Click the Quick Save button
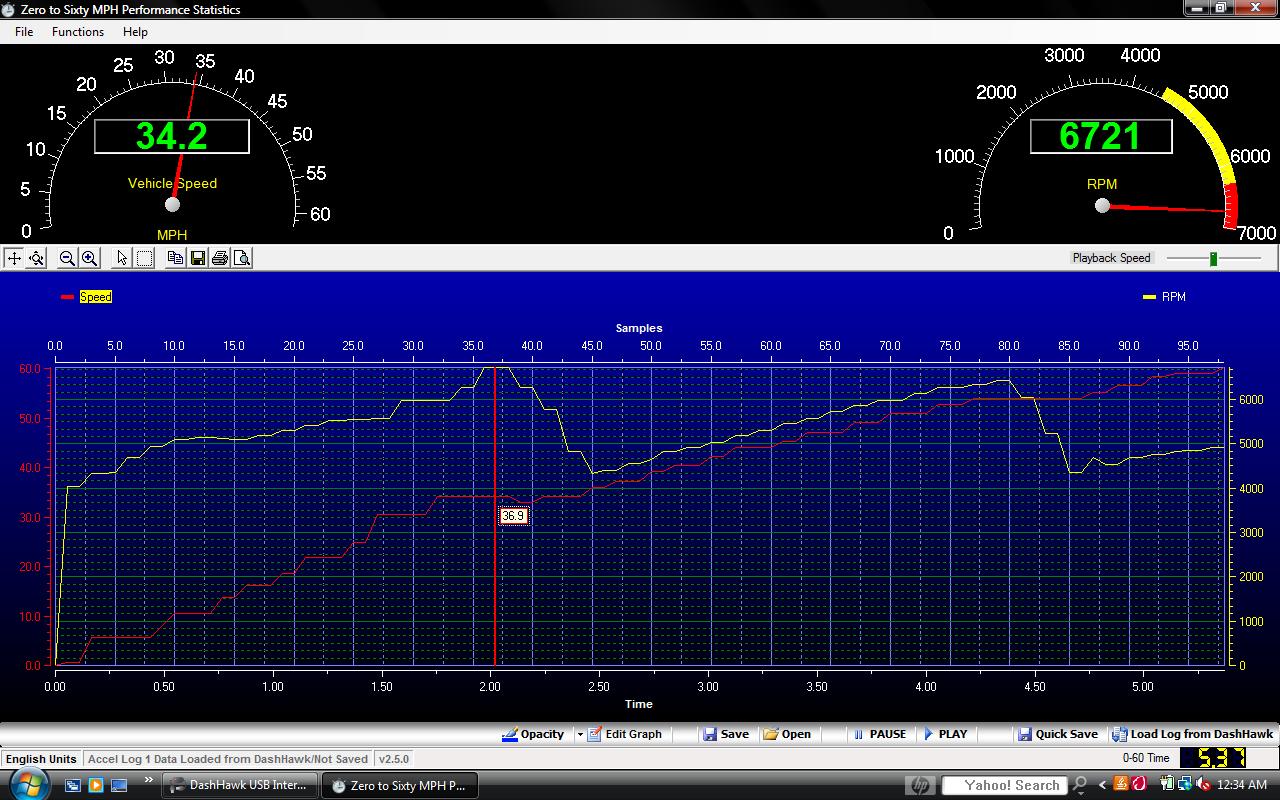This screenshot has height=800, width=1280. (1058, 734)
